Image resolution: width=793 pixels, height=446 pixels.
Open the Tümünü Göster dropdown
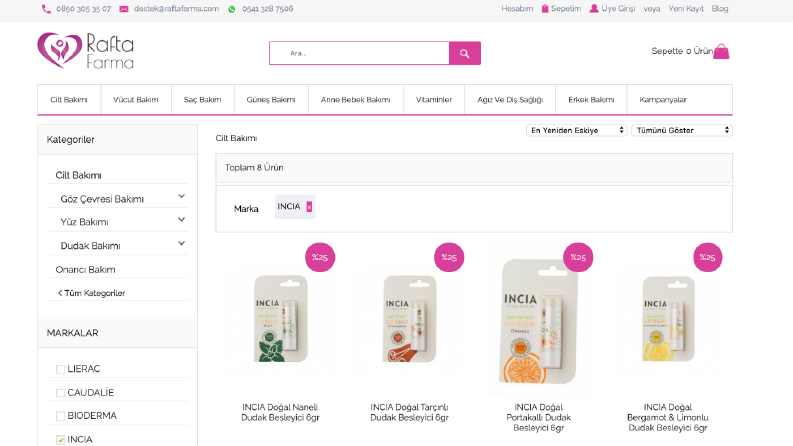tap(682, 130)
